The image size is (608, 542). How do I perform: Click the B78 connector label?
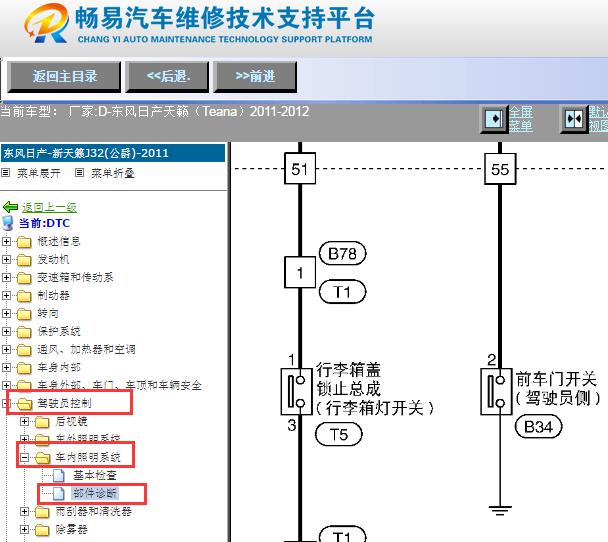tap(342, 254)
